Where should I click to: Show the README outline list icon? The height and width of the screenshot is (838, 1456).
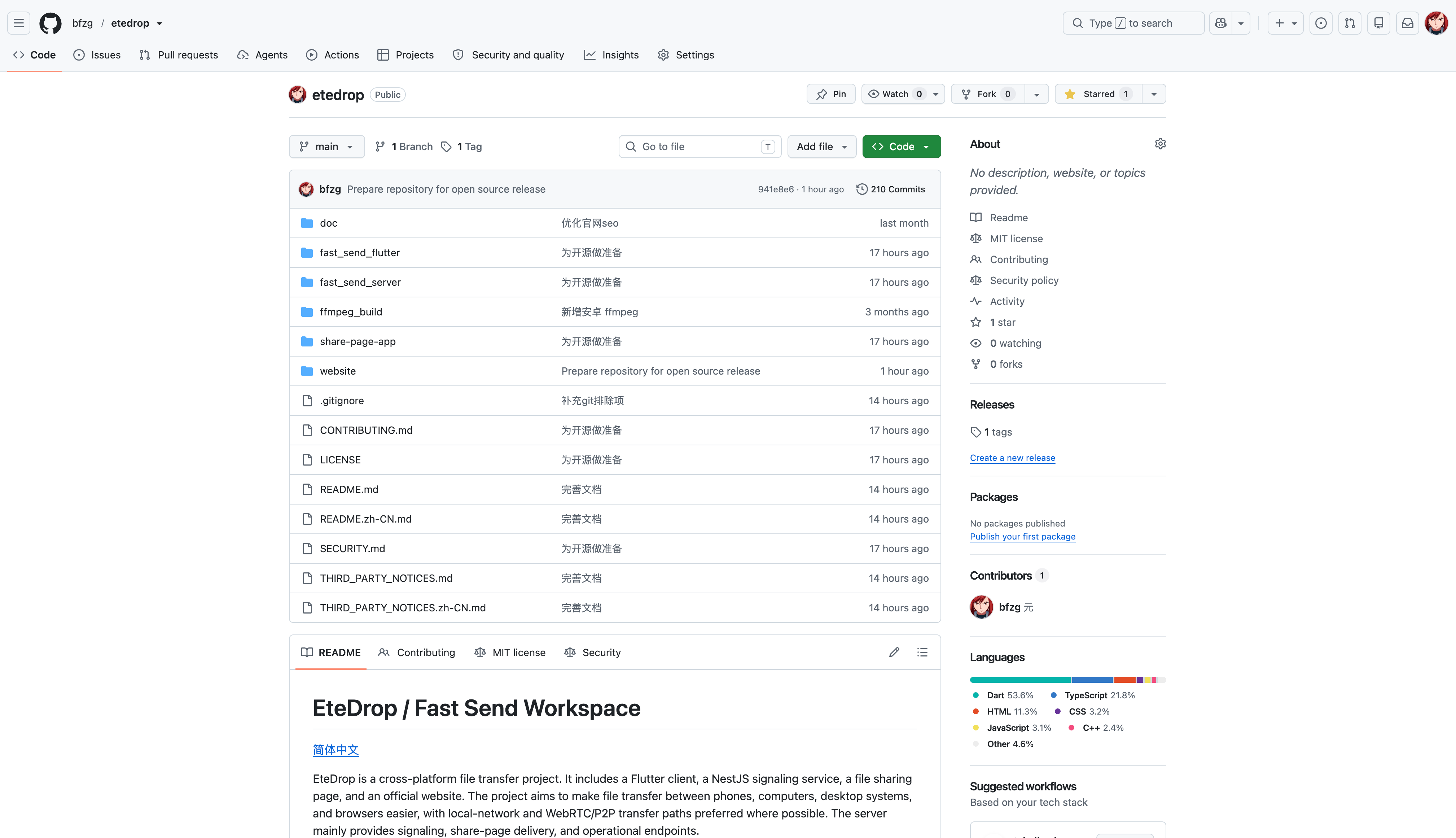pos(922,652)
